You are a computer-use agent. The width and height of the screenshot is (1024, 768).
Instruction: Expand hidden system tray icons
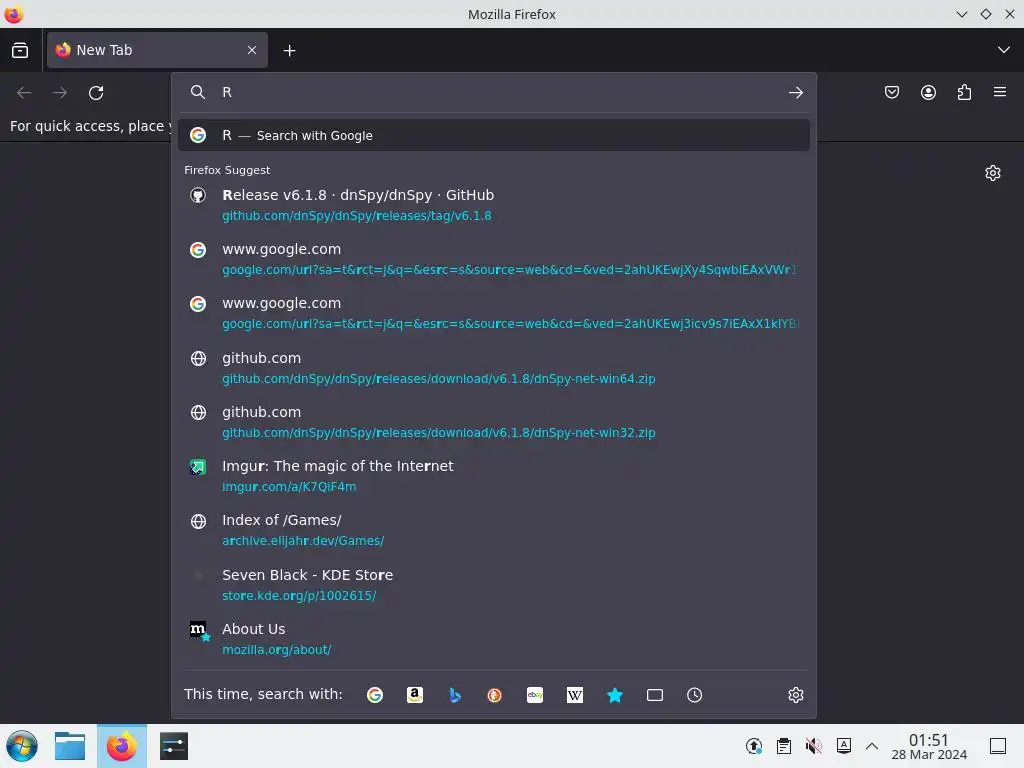point(872,746)
